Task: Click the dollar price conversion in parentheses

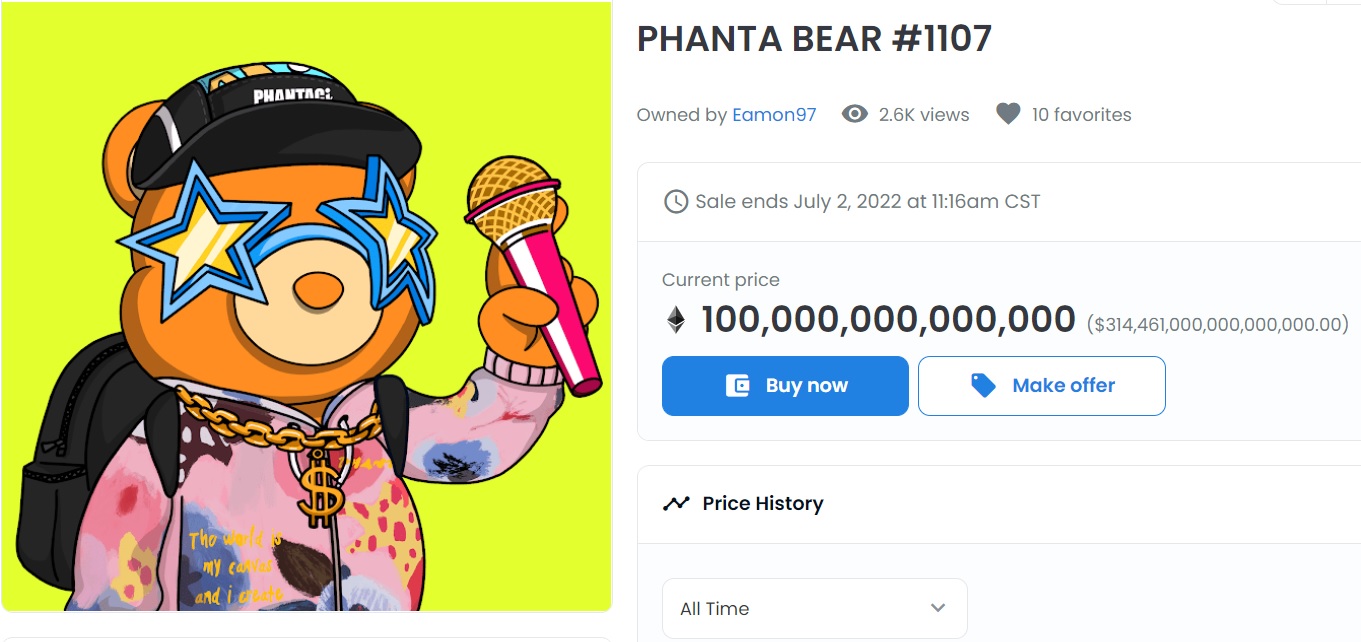Action: click(1217, 324)
